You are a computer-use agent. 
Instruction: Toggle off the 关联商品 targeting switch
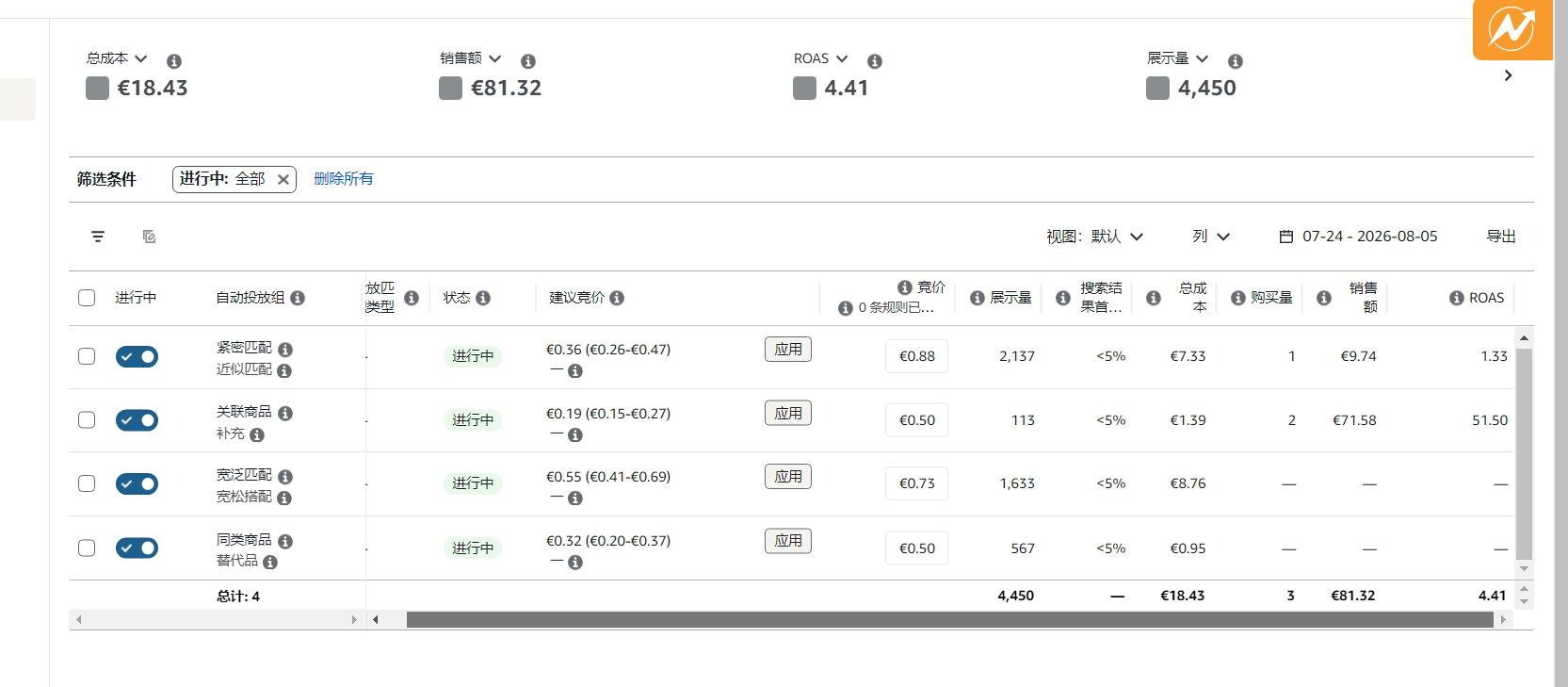click(137, 420)
